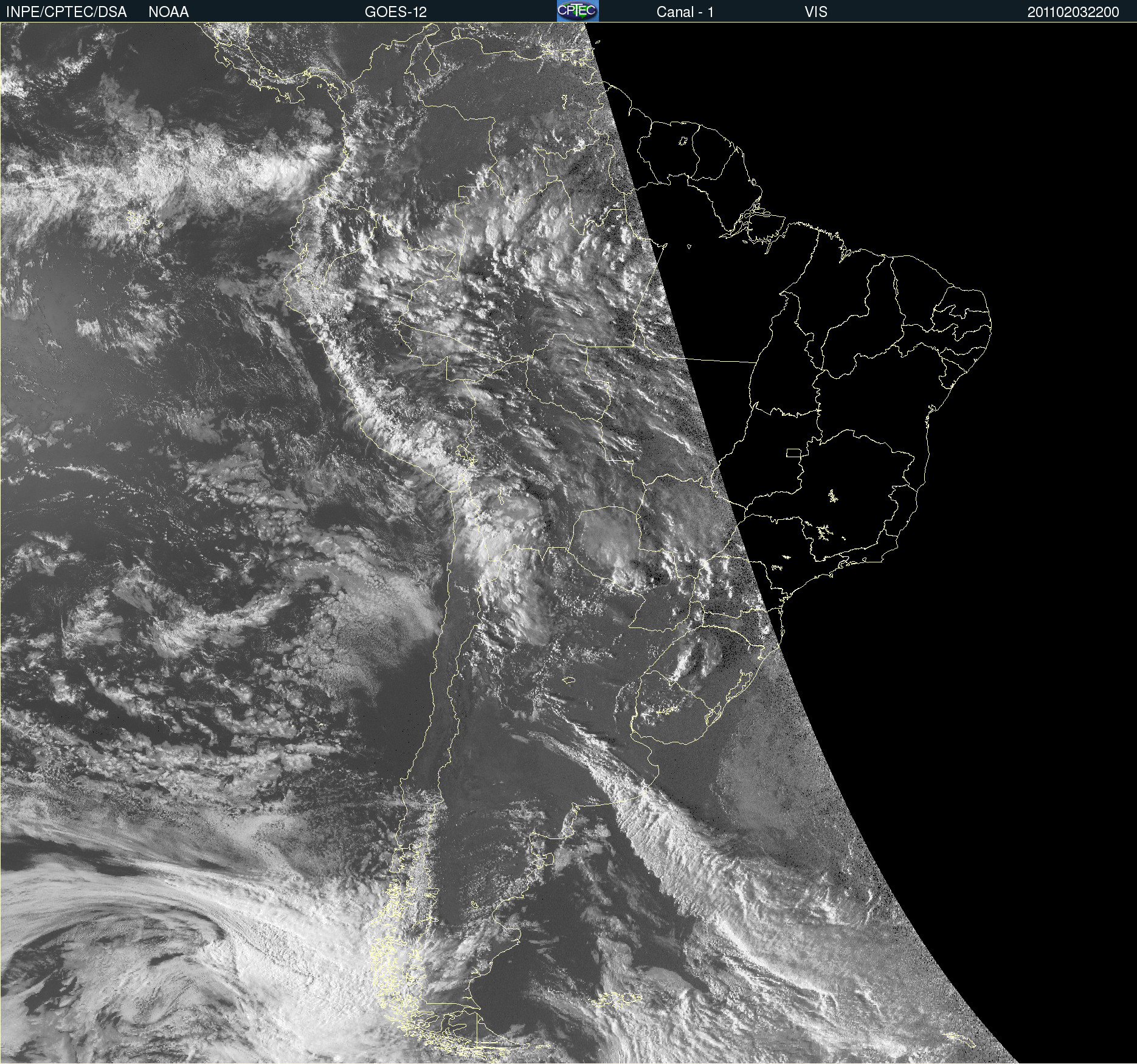Select the VIS channel label
Screen dimensions: 1137x1064
816,12
